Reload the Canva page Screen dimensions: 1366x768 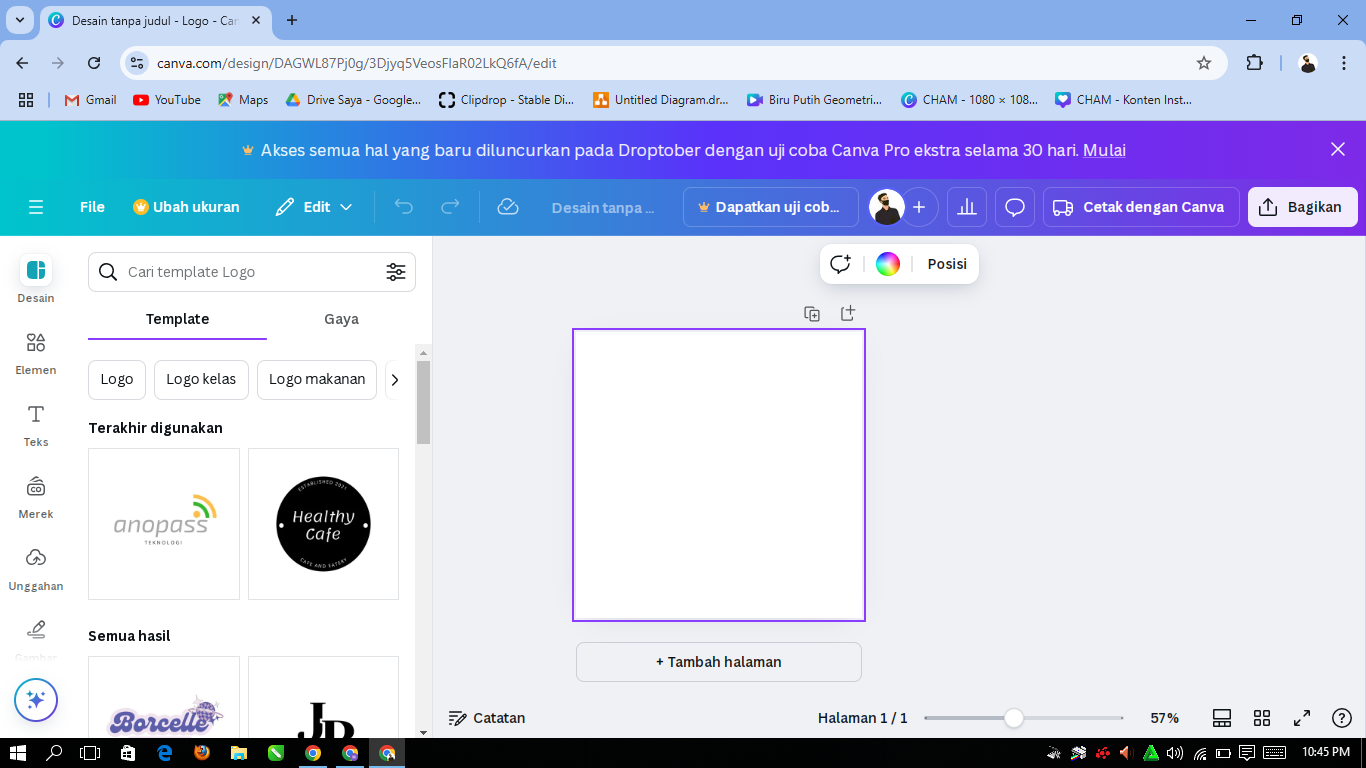[94, 63]
